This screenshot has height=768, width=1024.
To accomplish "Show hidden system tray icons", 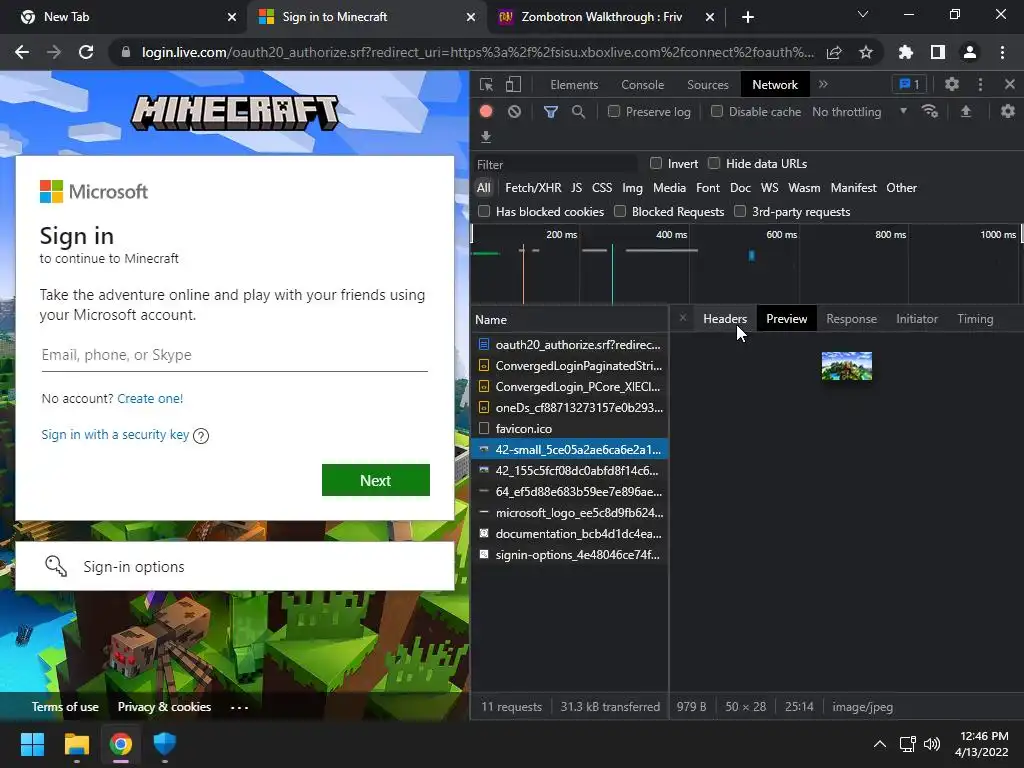I will tap(880, 744).
